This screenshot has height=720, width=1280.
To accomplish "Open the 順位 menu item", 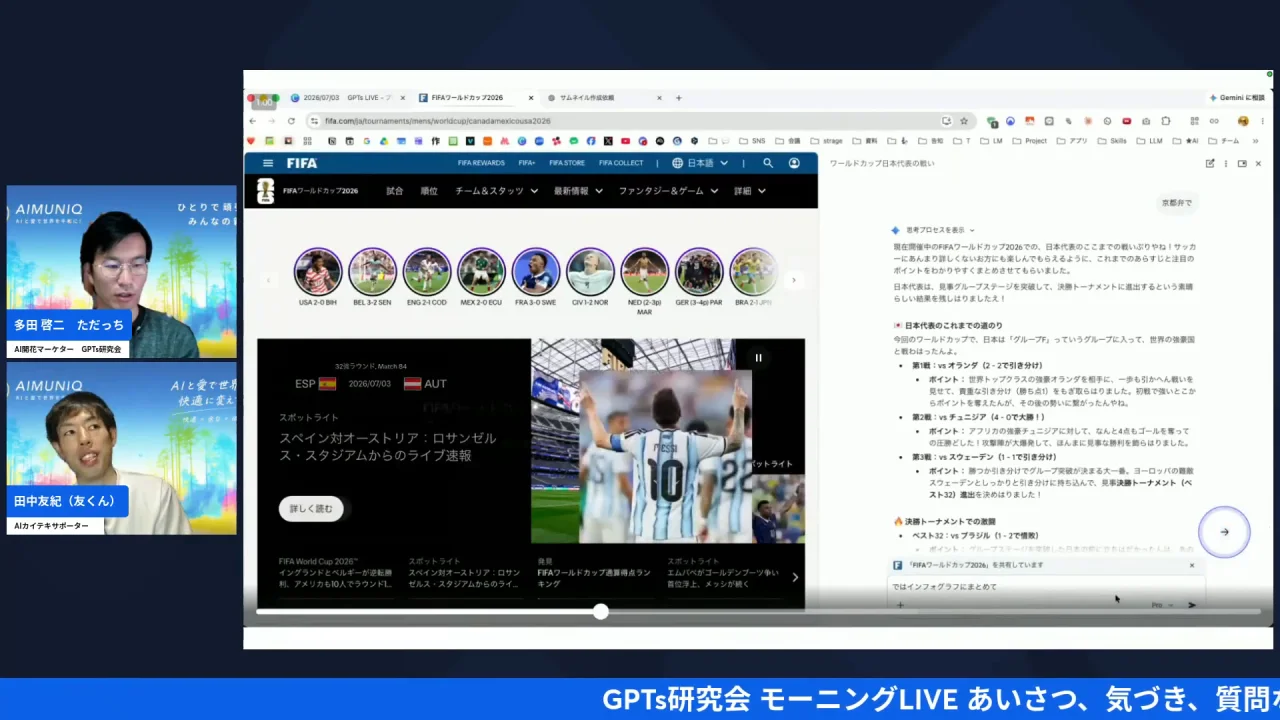I will (429, 191).
